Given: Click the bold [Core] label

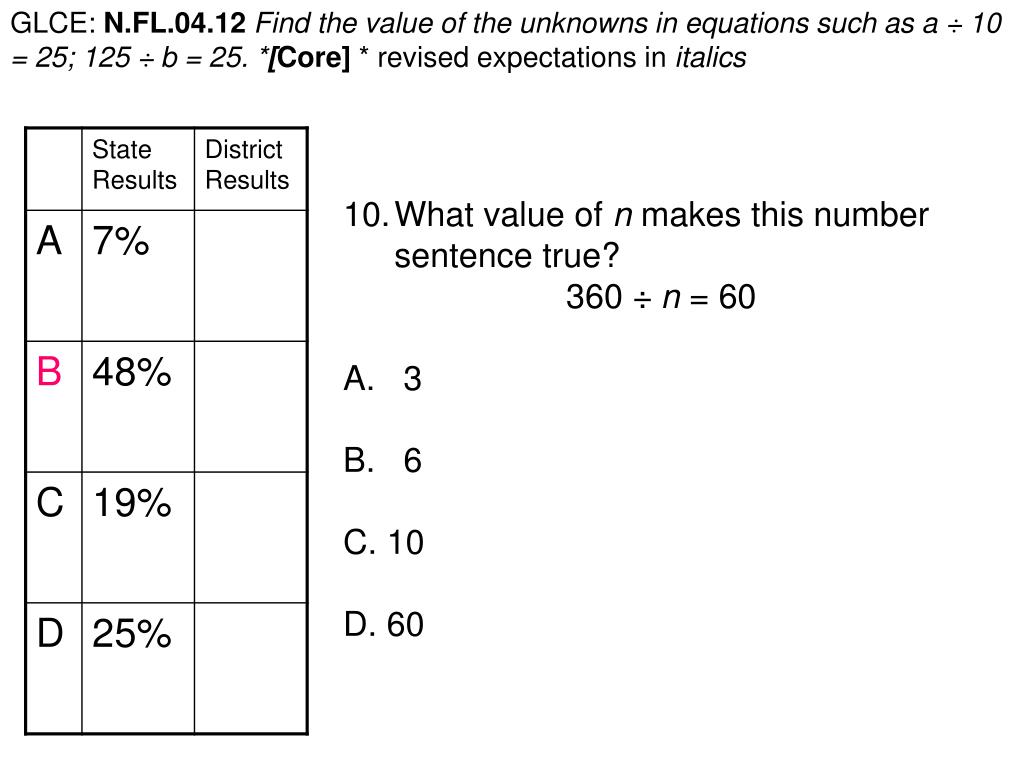Looking at the screenshot, I should tap(310, 58).
